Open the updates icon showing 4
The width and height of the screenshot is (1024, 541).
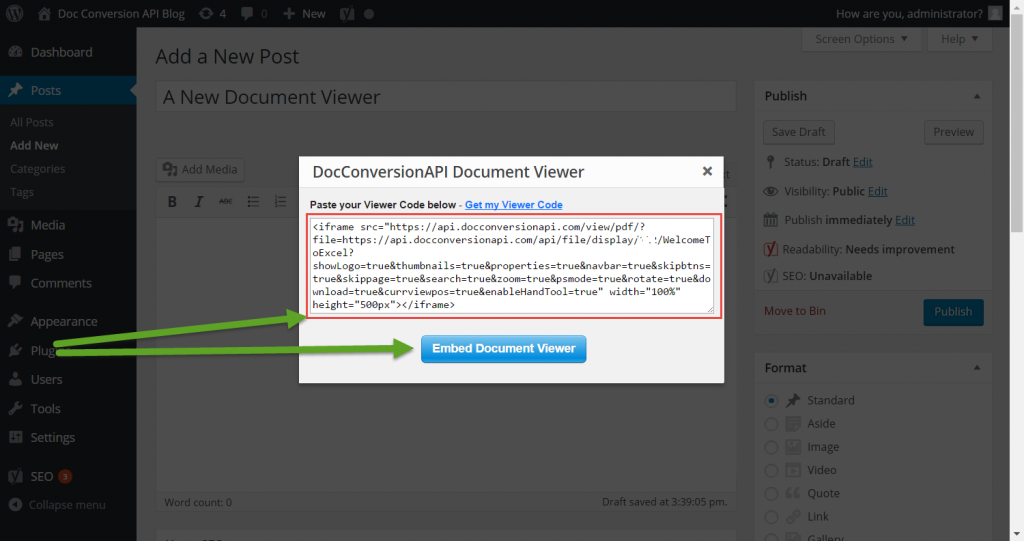coord(206,13)
